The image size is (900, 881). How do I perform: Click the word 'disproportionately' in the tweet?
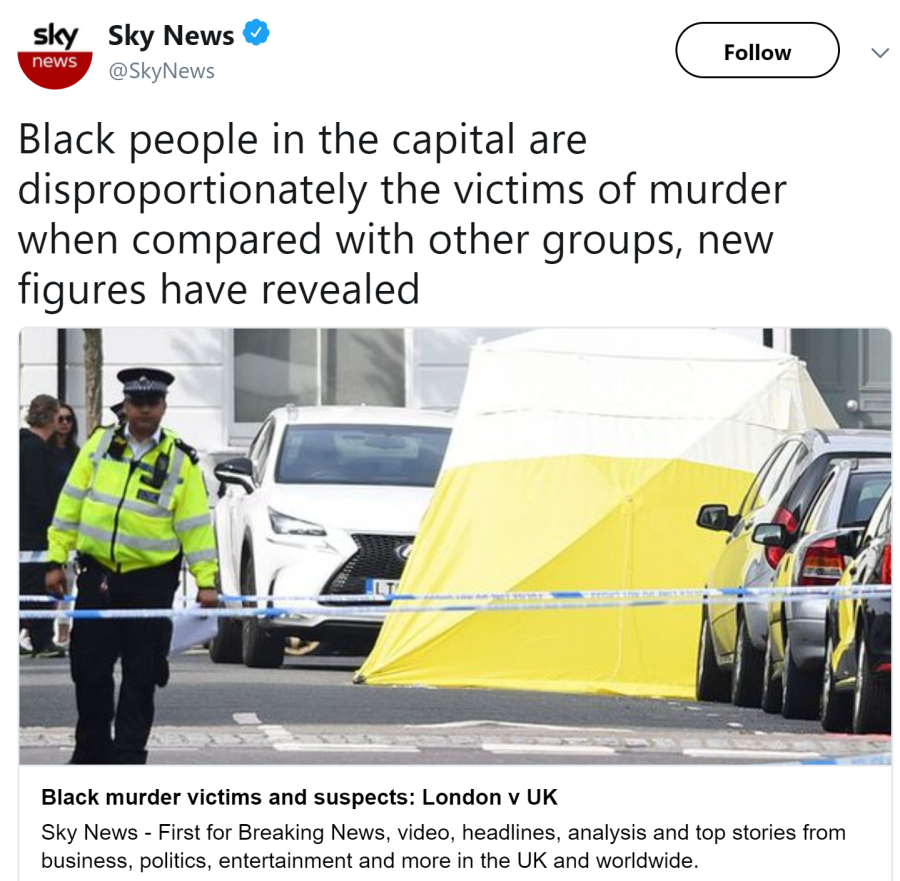point(193,191)
